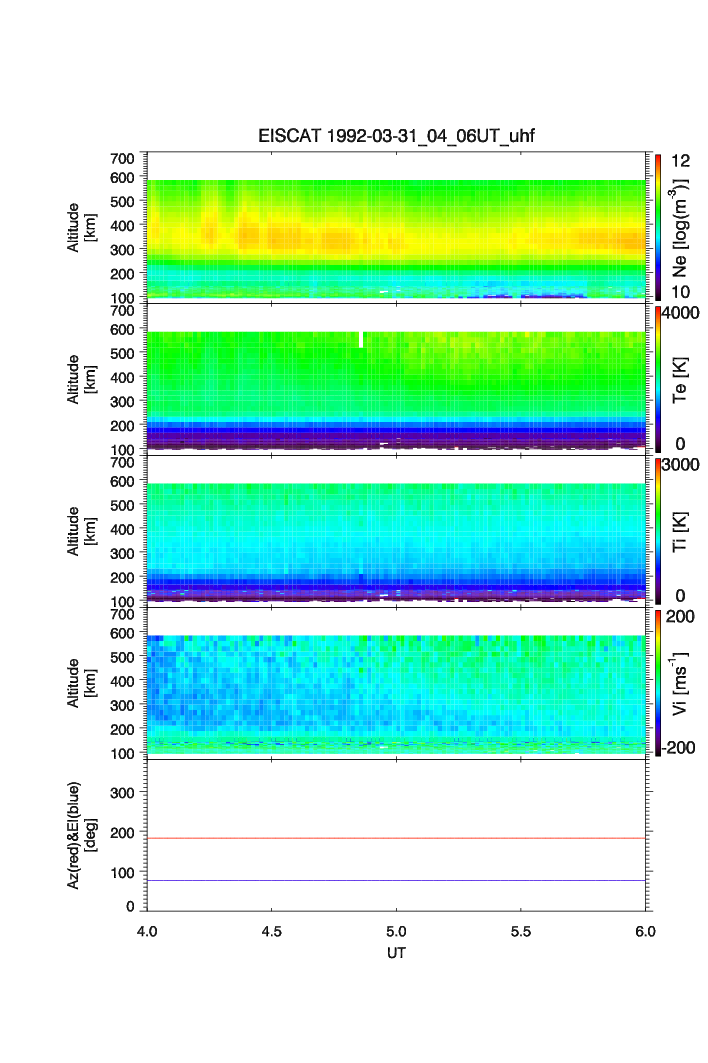
Task: Click the 4.0 tick on UT axis
Action: tap(147, 931)
